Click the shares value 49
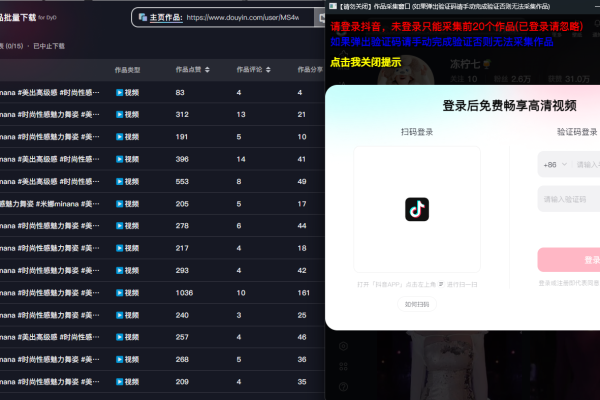Image resolution: width=600 pixels, height=400 pixels. point(302,181)
